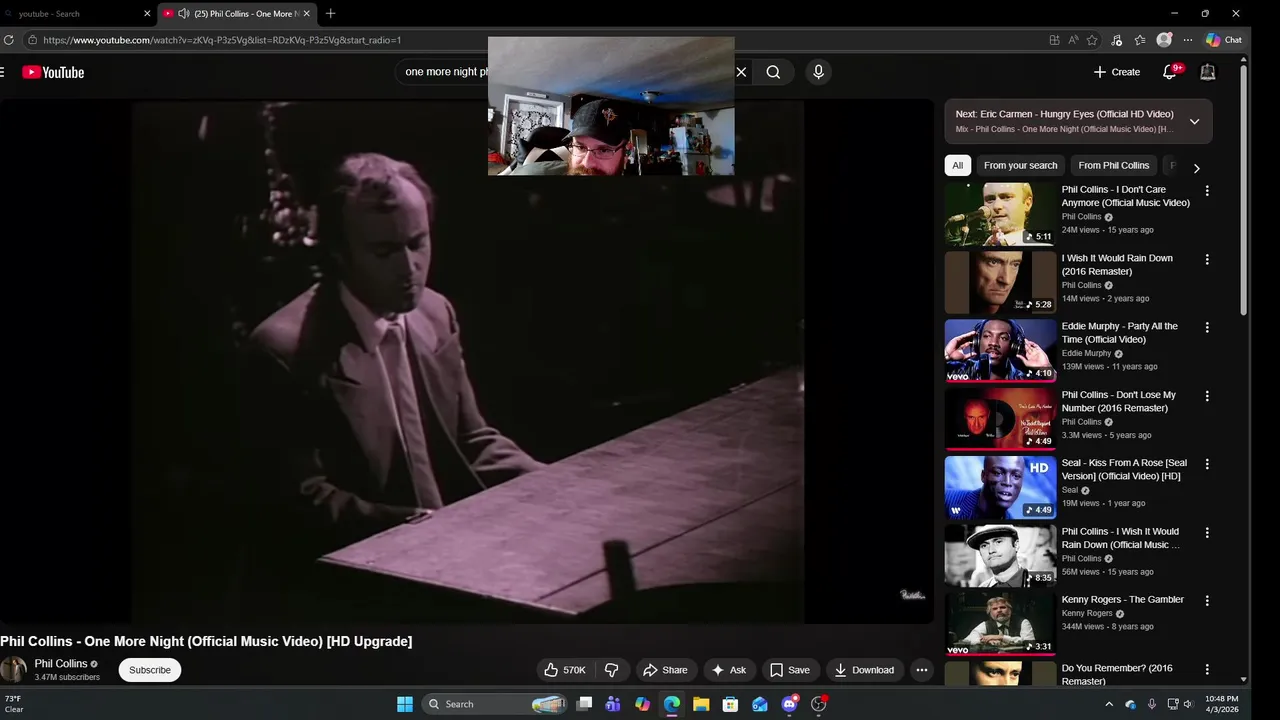Open Edge split screen apps icon
Screen dimensions: 1280x720
(1054, 40)
